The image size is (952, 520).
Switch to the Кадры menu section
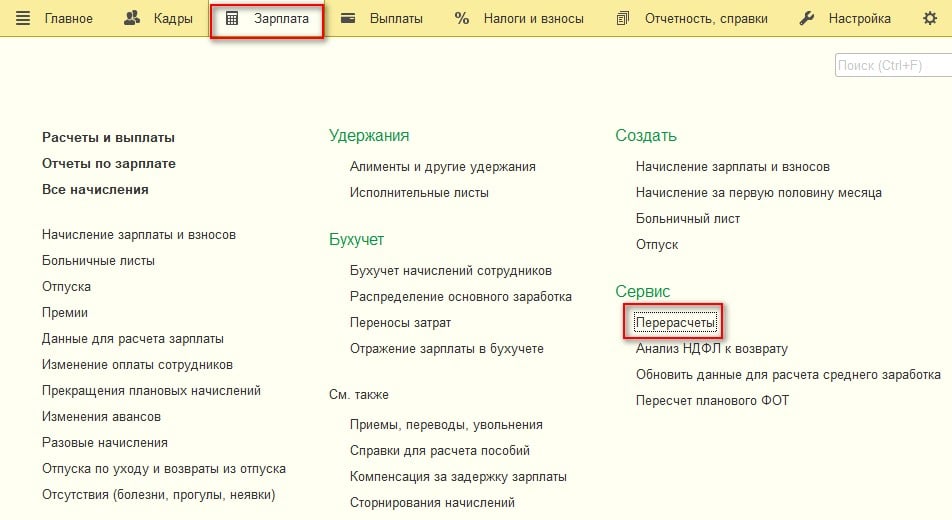(x=172, y=18)
